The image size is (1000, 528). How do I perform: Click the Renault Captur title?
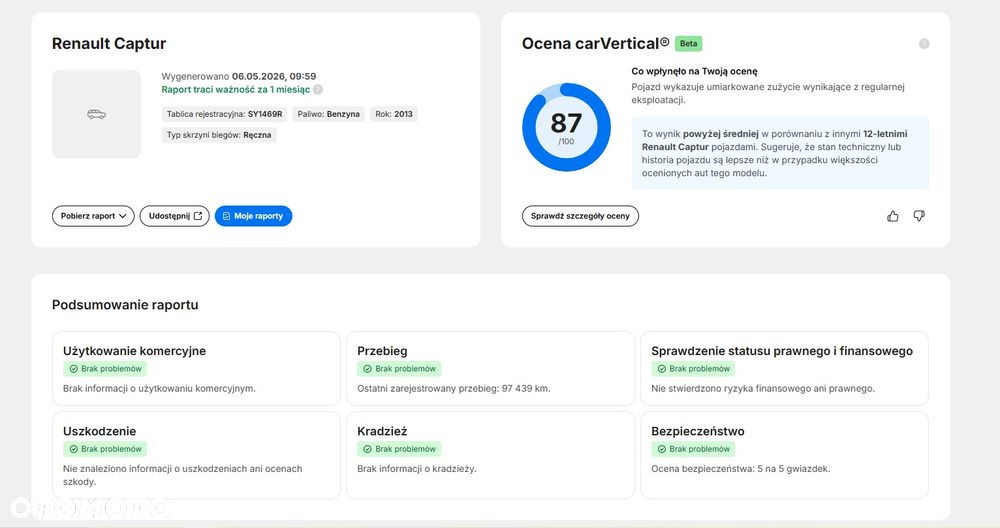pyautogui.click(x=109, y=43)
